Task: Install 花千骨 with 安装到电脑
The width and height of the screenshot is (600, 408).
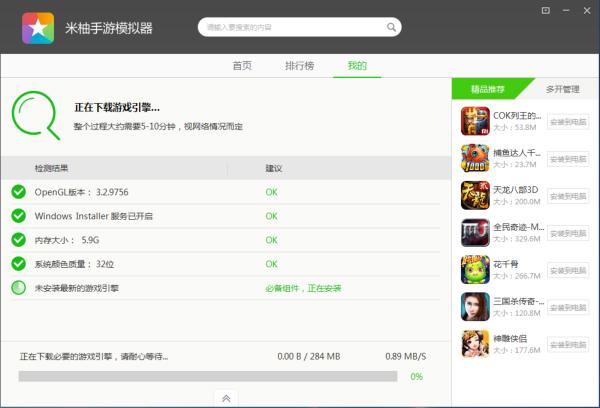Action: [x=568, y=270]
